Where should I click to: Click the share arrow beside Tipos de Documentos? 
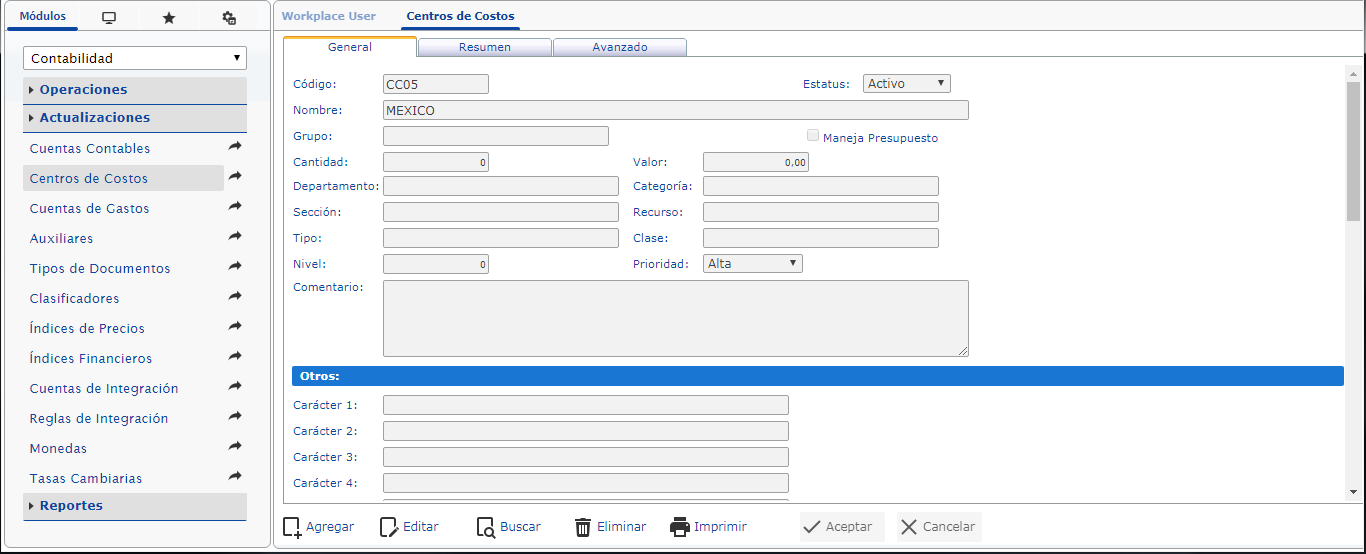coord(235,267)
